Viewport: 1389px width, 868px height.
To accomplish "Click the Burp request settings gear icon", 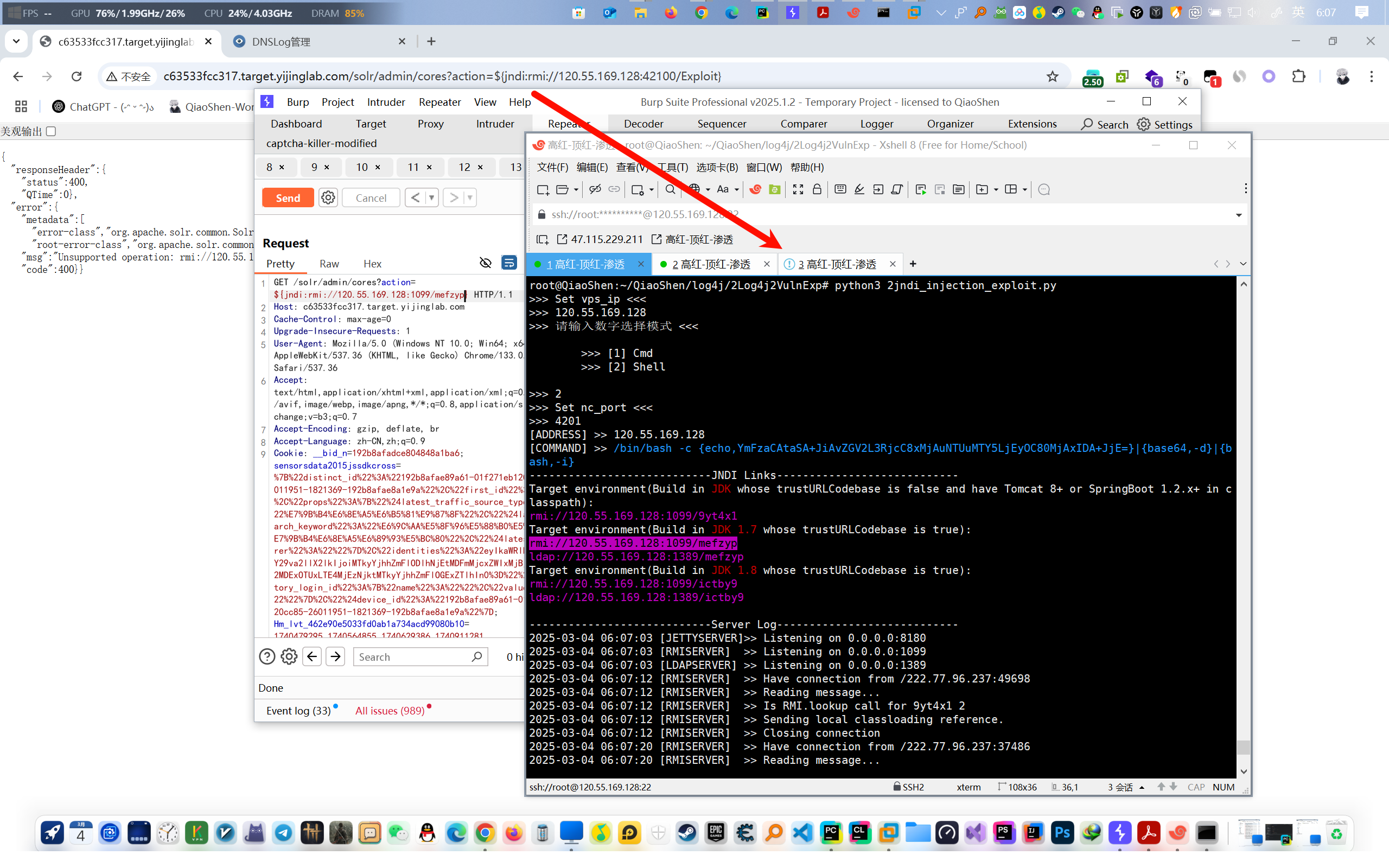I will [328, 197].
